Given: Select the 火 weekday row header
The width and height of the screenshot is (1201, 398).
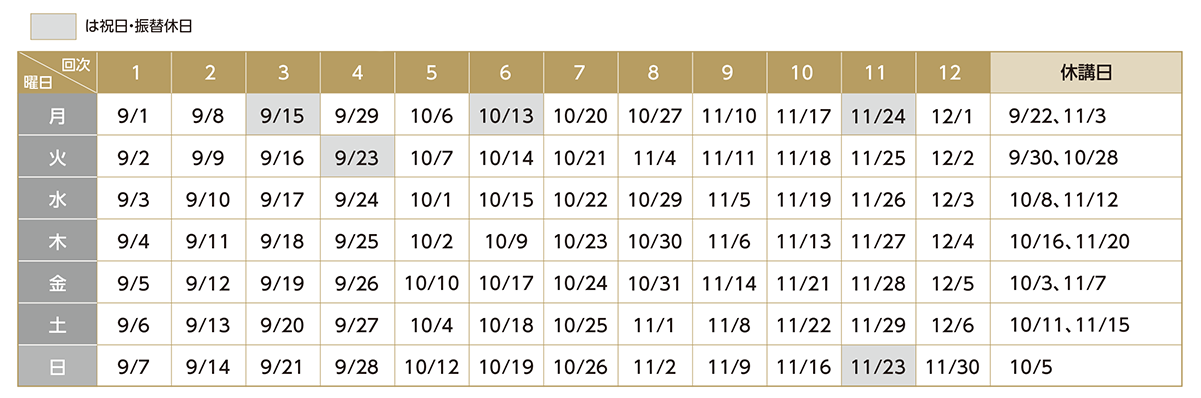Looking at the screenshot, I should click(x=57, y=157).
